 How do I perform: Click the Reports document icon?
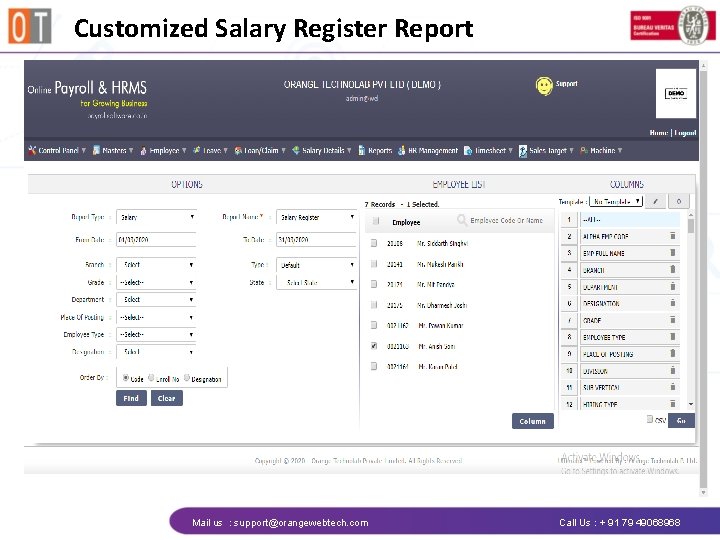pyautogui.click(x=362, y=150)
